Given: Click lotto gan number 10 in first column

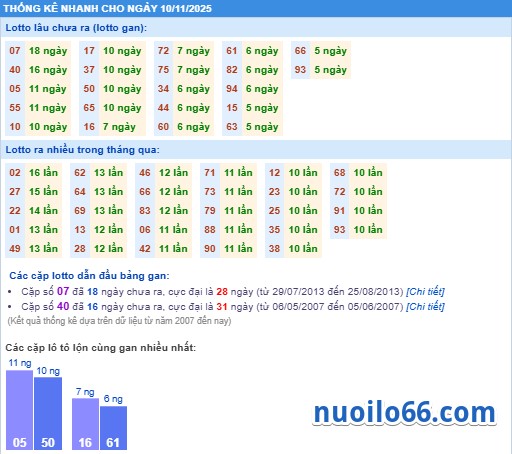Looking at the screenshot, I should (15, 127).
